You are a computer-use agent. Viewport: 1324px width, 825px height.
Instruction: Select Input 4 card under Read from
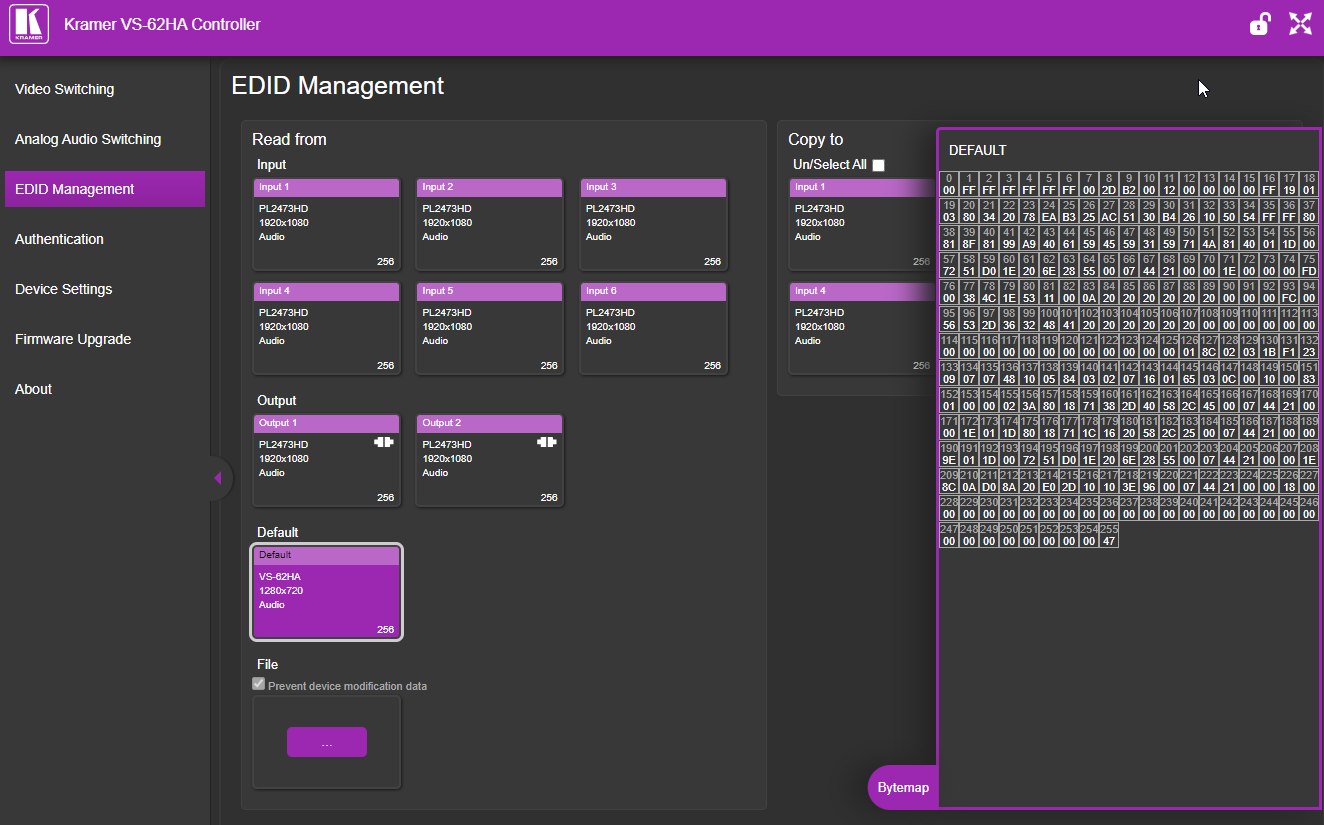326,328
